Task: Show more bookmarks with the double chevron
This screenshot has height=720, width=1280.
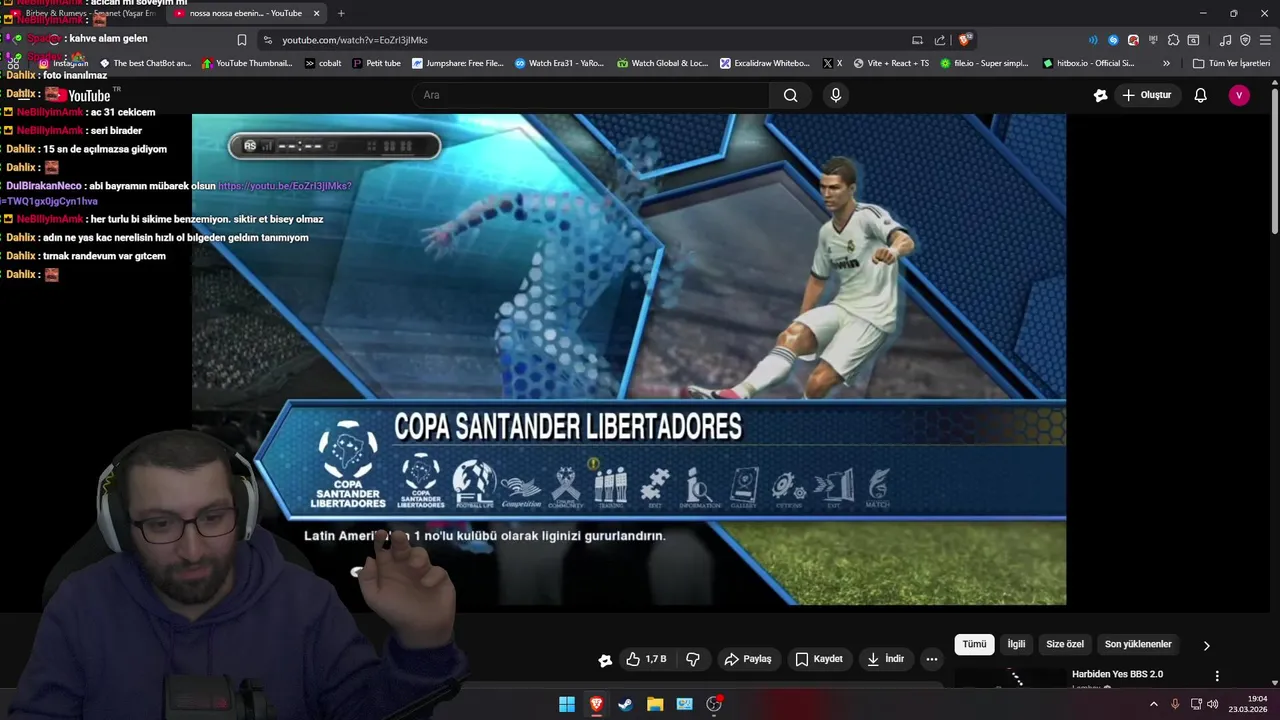Action: (1166, 63)
